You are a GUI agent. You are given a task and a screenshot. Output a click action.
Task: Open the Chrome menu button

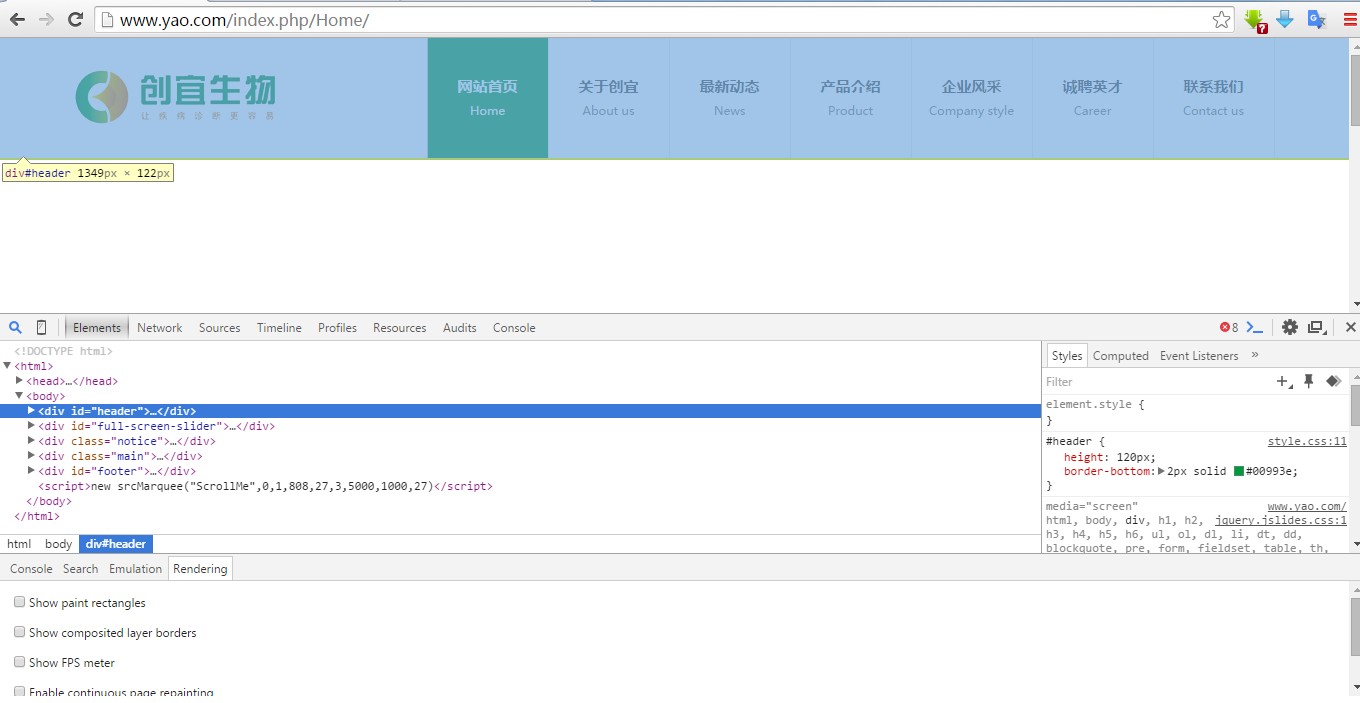pyautogui.click(x=1350, y=19)
